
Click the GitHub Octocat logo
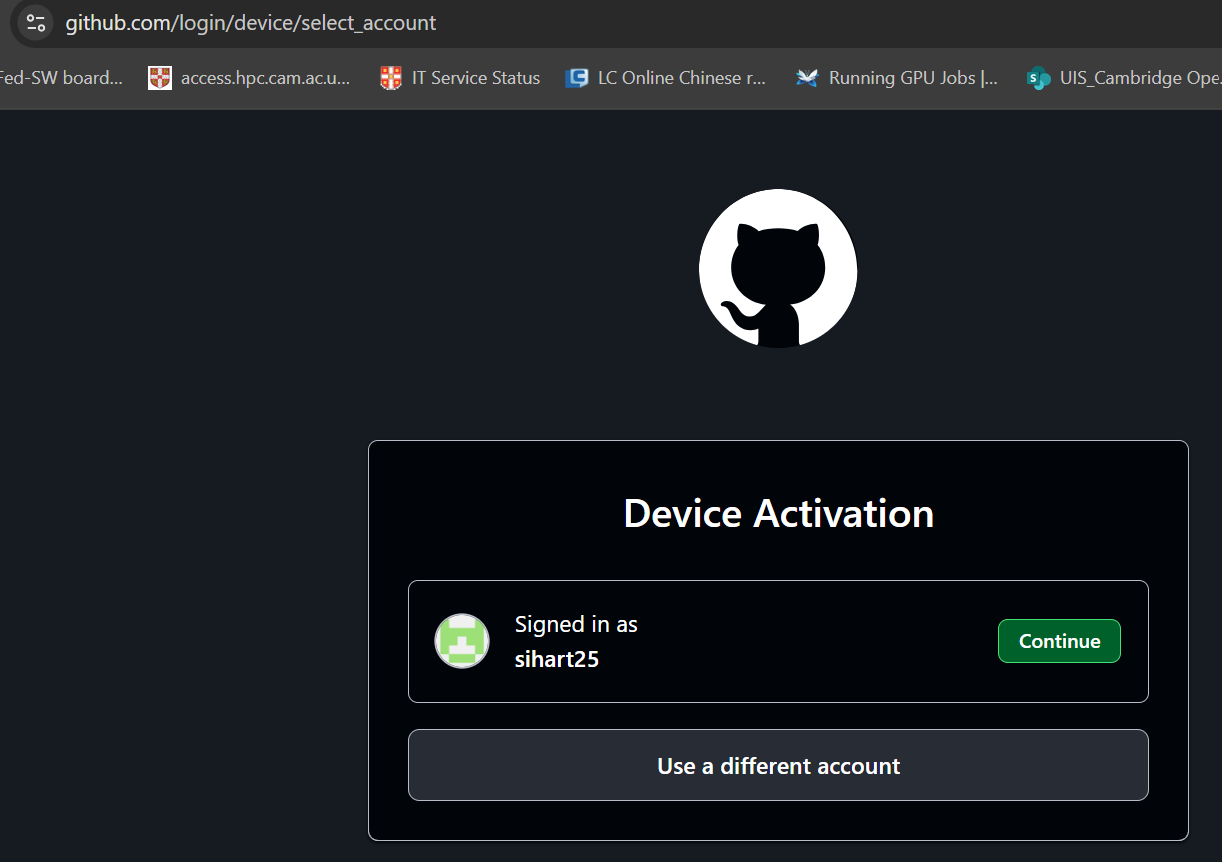pyautogui.click(x=778, y=269)
